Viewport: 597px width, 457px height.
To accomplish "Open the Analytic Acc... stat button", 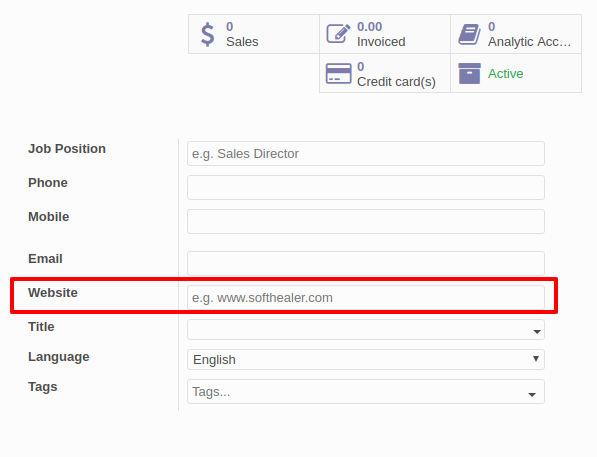I will pyautogui.click(x=516, y=34).
